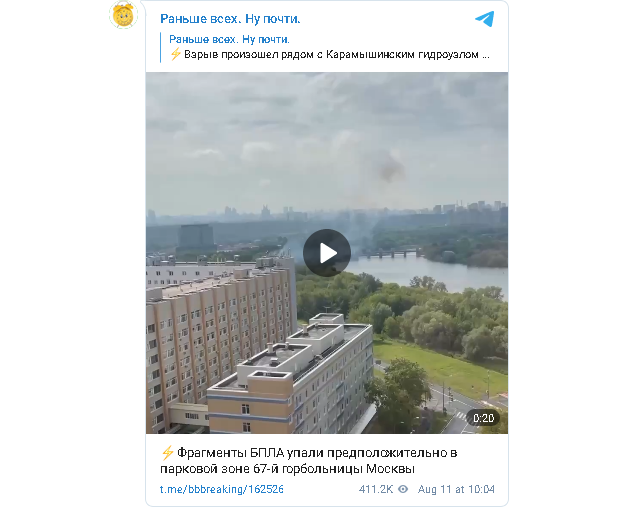Image resolution: width=618 pixels, height=507 pixels.
Task: Click caption line about 67-й горбольницы Москвы
Action: click(x=287, y=469)
